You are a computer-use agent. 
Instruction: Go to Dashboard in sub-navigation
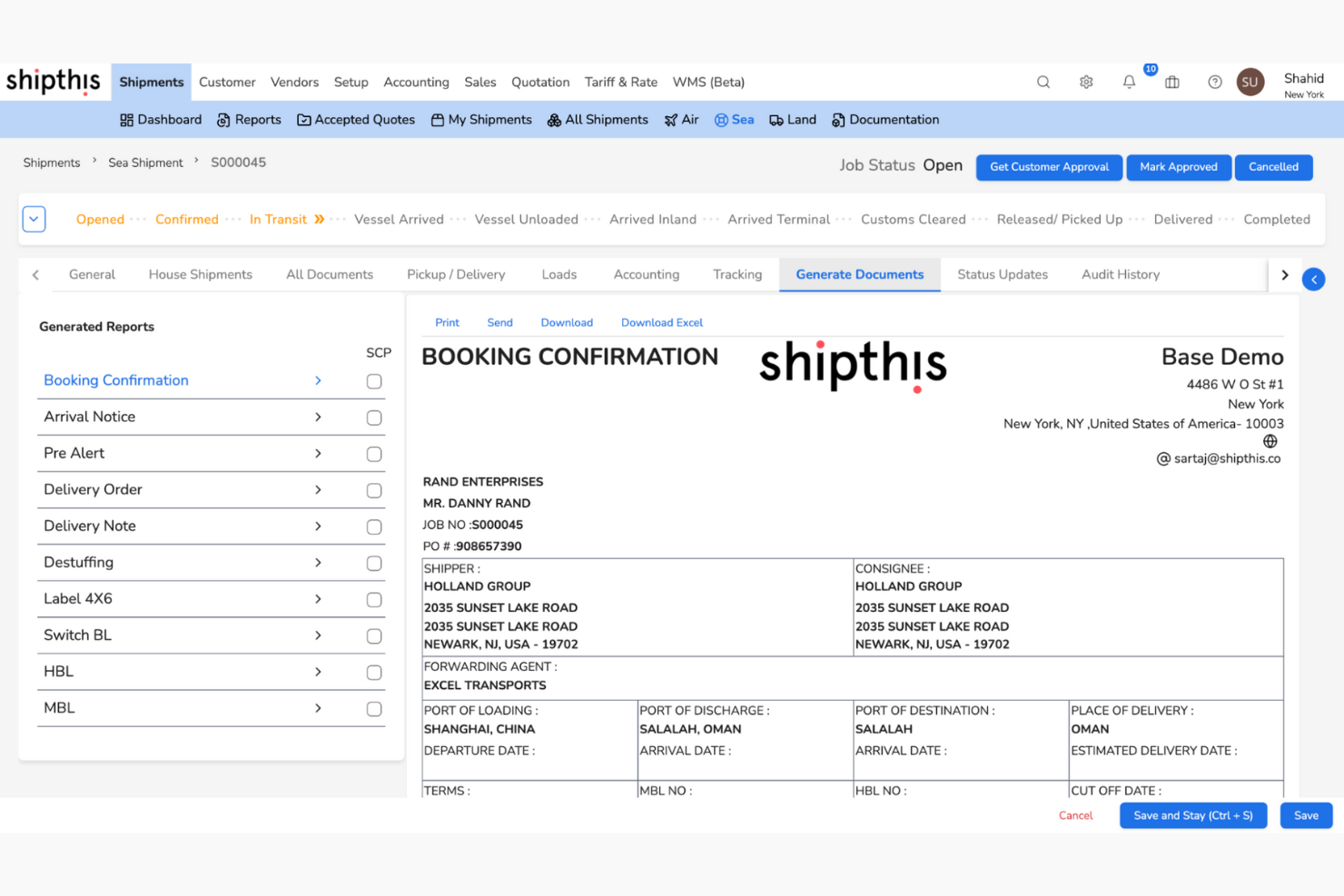coord(161,120)
